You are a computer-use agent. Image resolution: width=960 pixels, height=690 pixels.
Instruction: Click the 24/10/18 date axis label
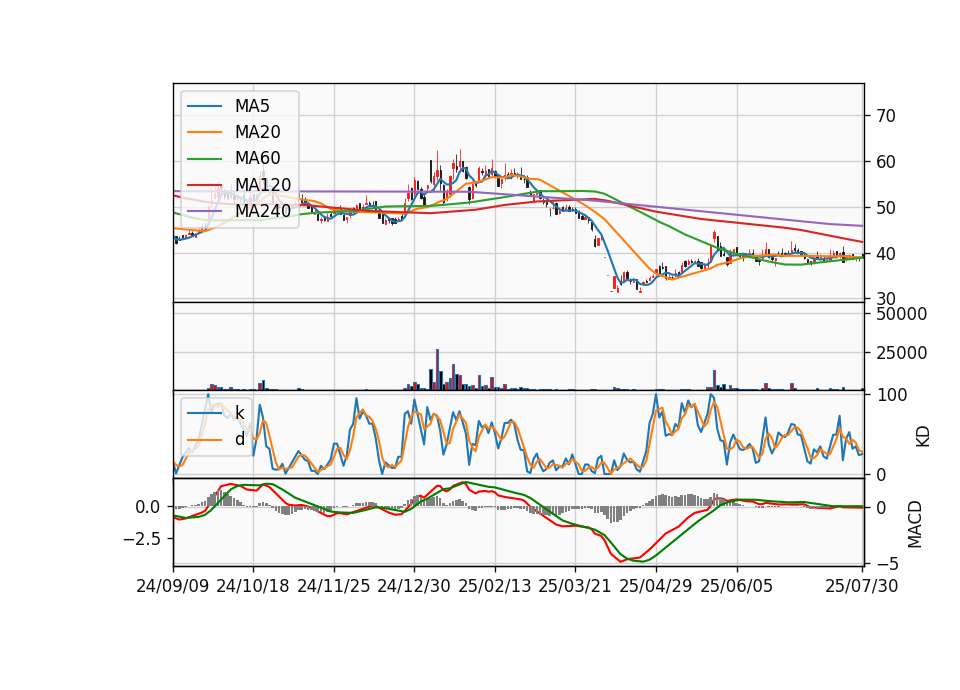click(x=253, y=586)
